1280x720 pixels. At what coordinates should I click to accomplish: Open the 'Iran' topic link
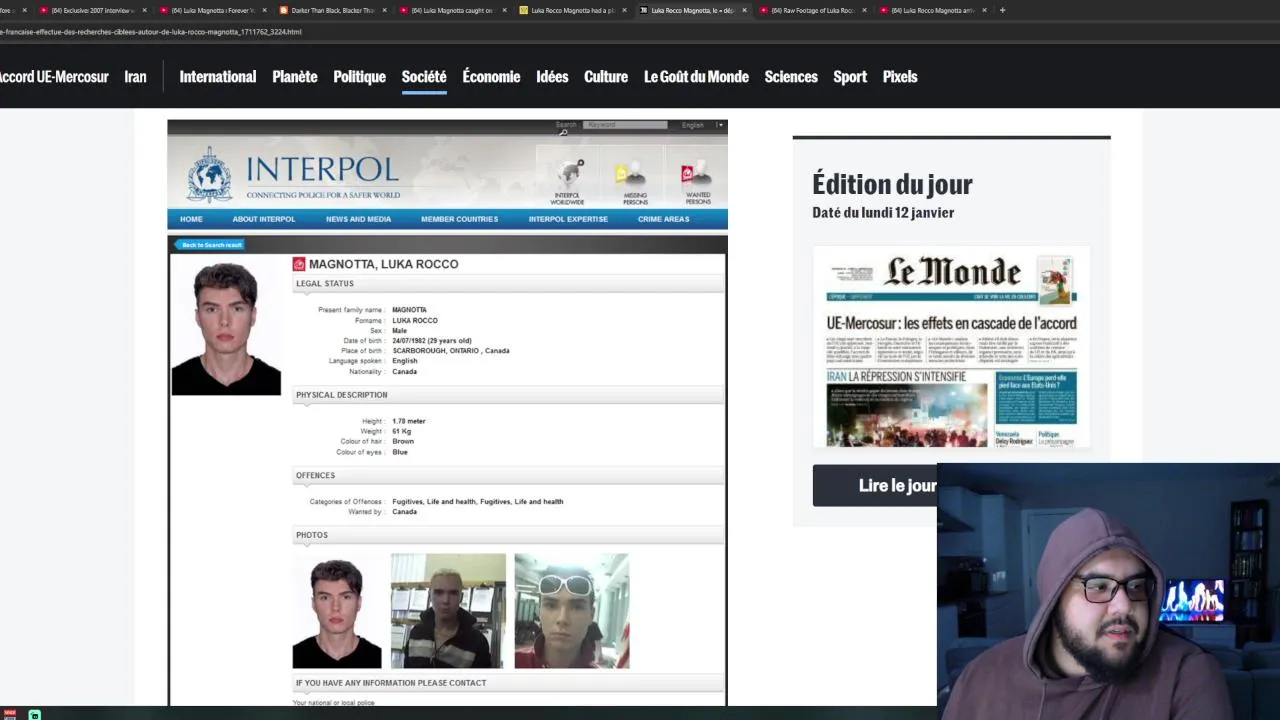point(135,77)
